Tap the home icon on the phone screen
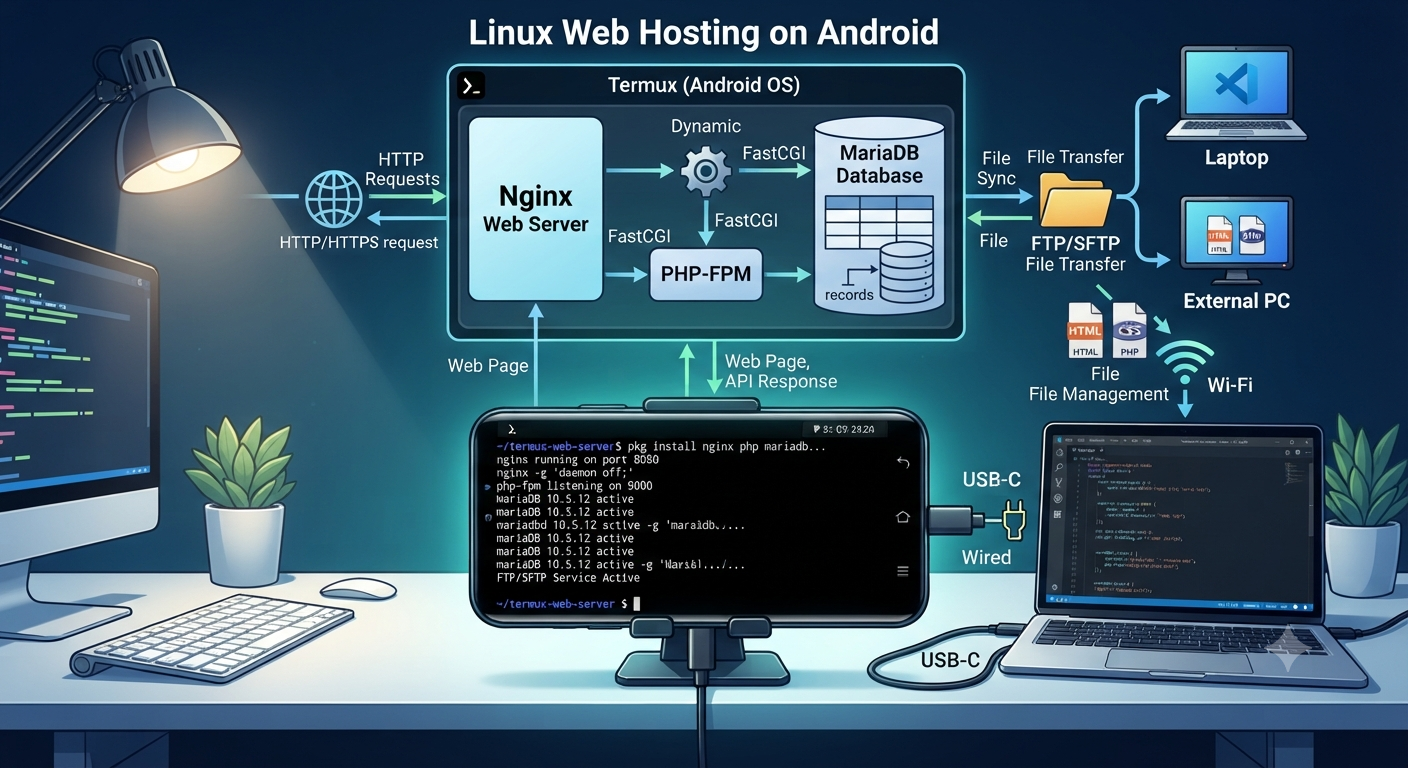The height and width of the screenshot is (768, 1408). point(903,516)
